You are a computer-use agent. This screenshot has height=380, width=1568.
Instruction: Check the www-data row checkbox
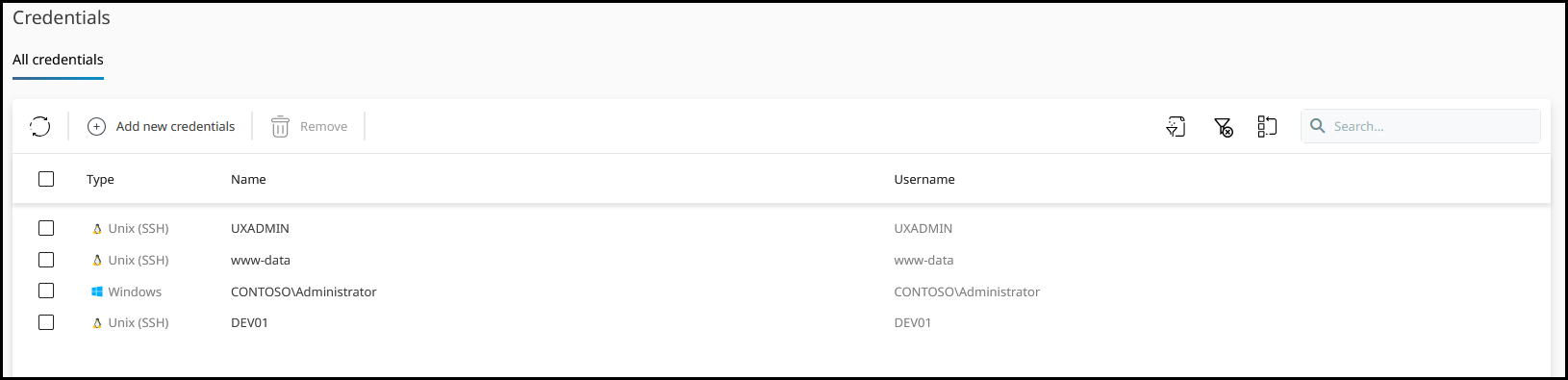[46, 260]
